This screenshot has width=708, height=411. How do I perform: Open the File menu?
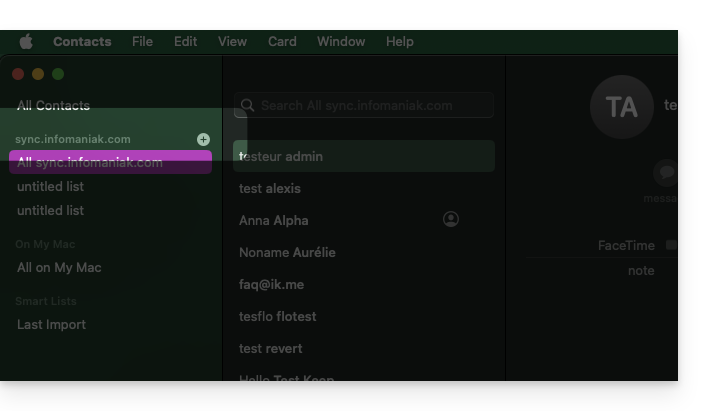tap(143, 42)
